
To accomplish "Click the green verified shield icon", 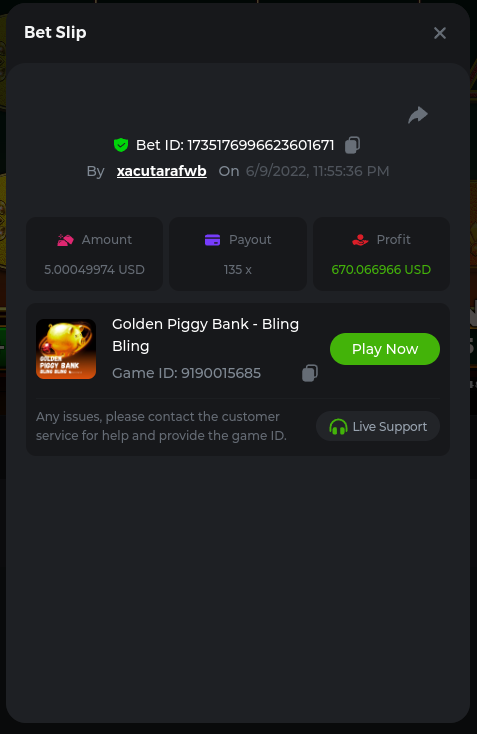I will tap(121, 145).
